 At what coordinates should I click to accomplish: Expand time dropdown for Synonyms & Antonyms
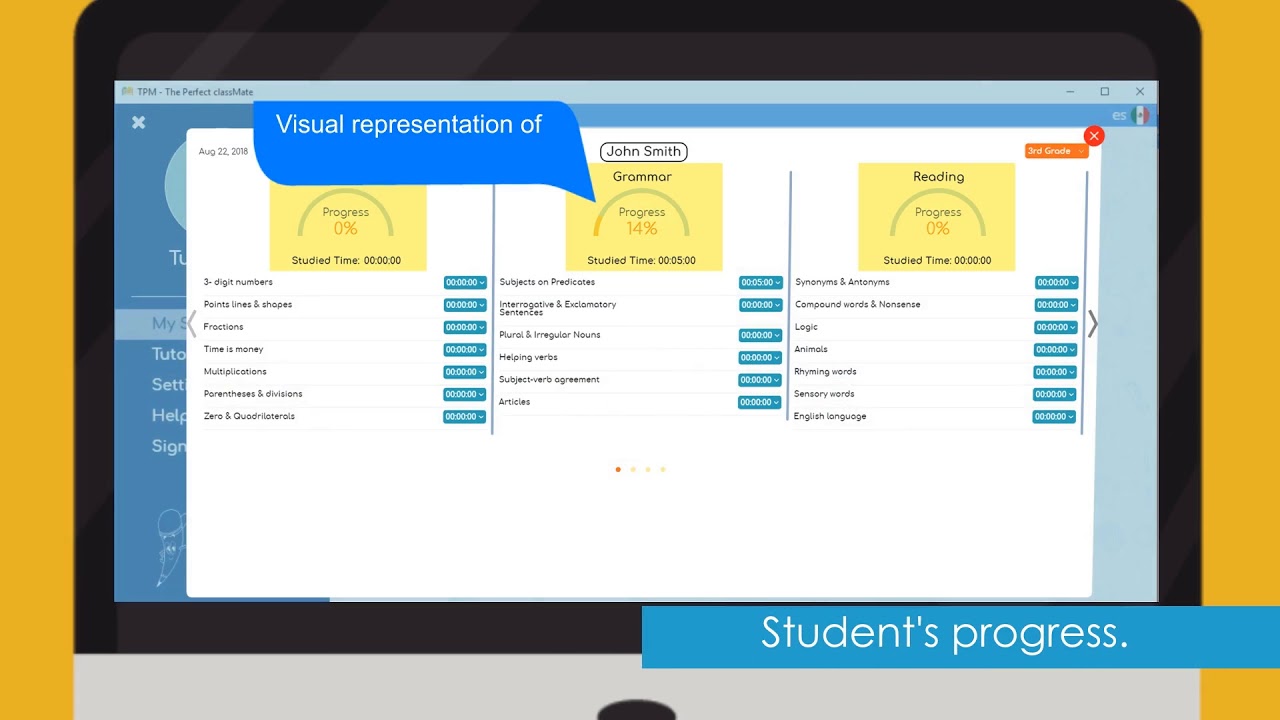point(1056,283)
